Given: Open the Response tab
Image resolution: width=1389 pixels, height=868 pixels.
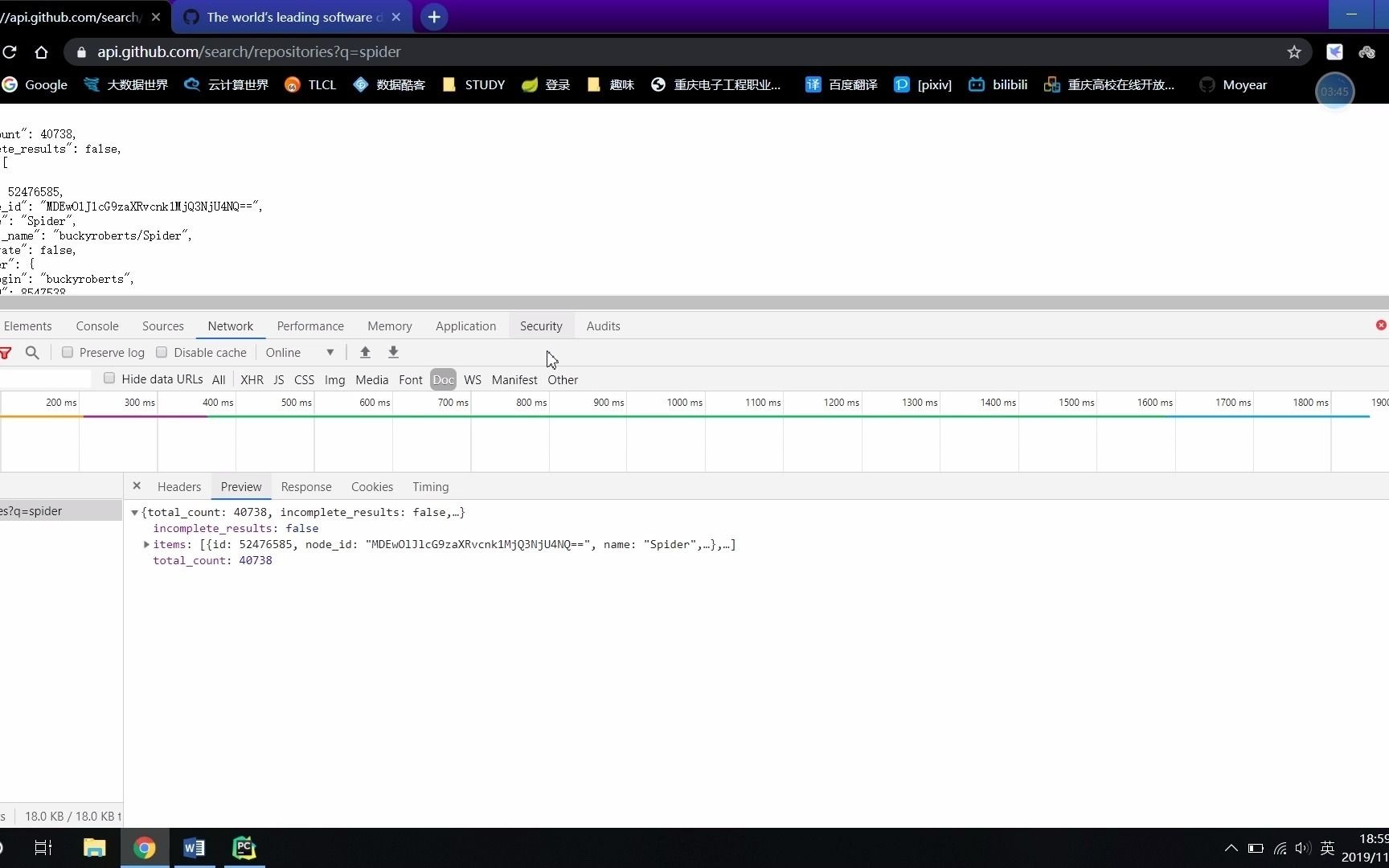Looking at the screenshot, I should pyautogui.click(x=305, y=486).
